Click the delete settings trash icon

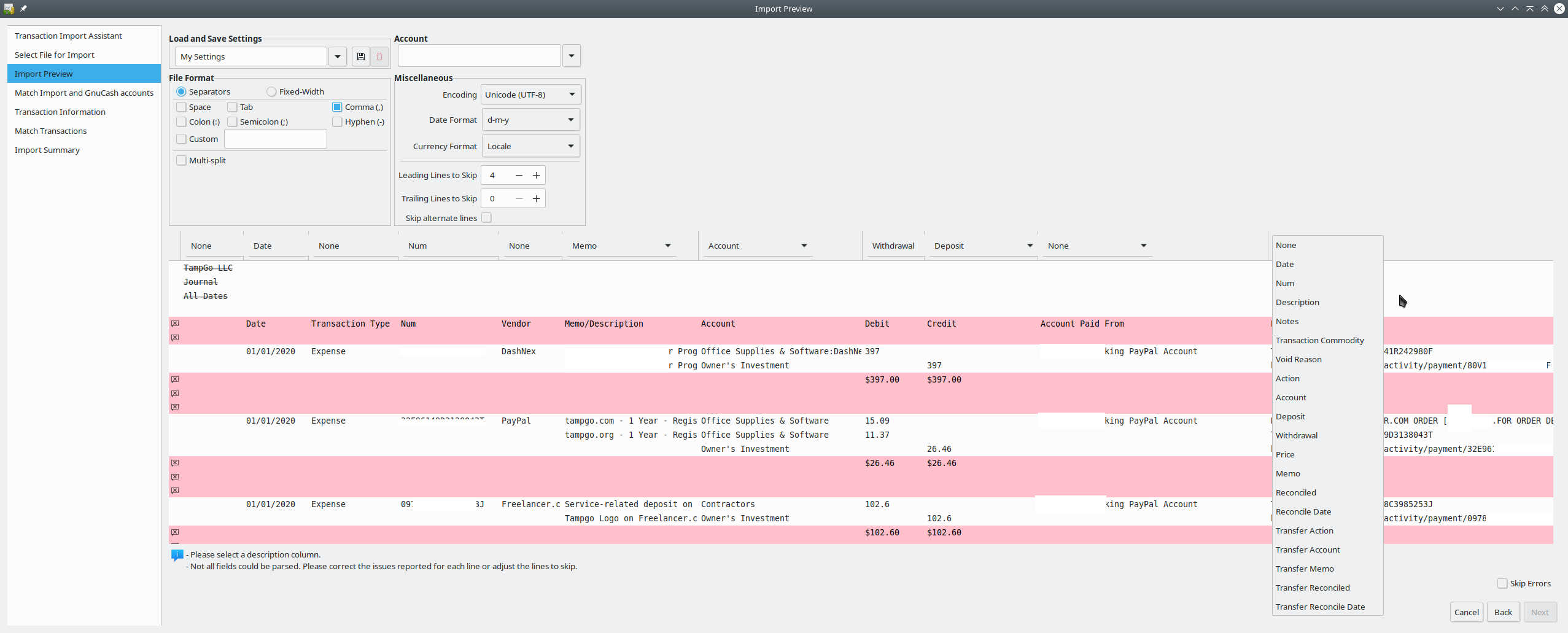coord(379,56)
